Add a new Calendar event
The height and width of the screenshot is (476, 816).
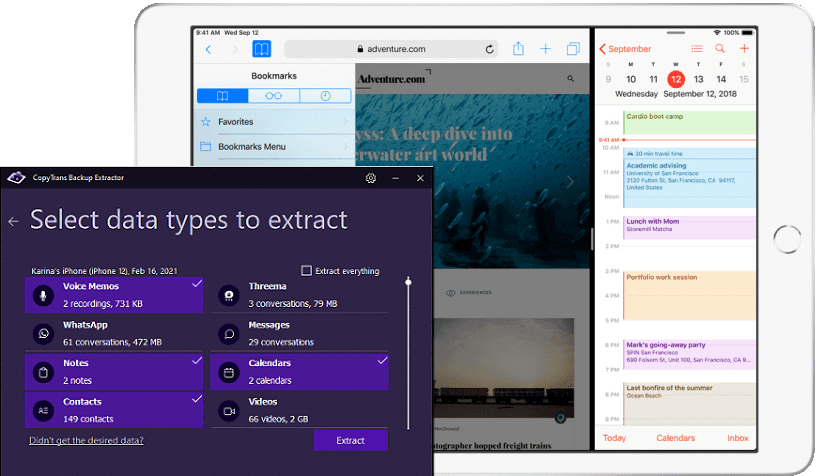744,48
